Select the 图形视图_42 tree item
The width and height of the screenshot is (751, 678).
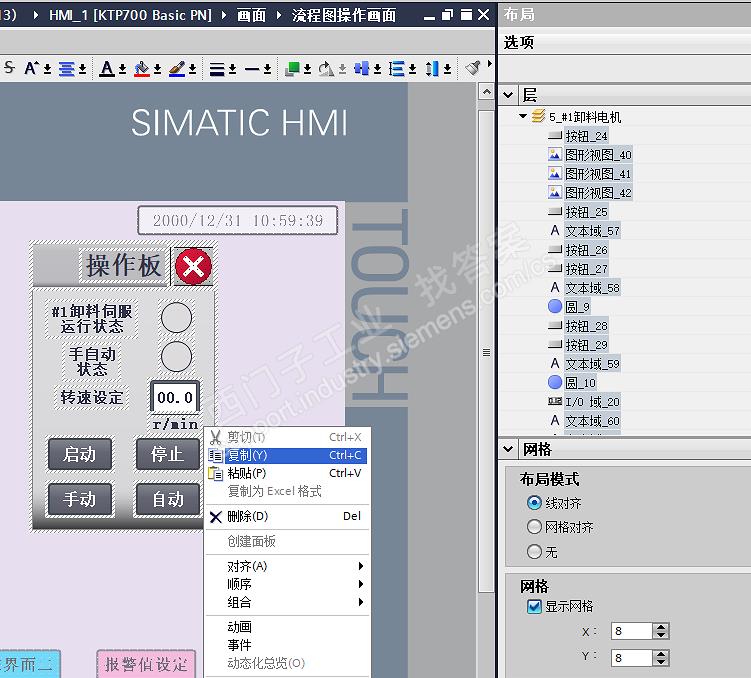pyautogui.click(x=598, y=193)
